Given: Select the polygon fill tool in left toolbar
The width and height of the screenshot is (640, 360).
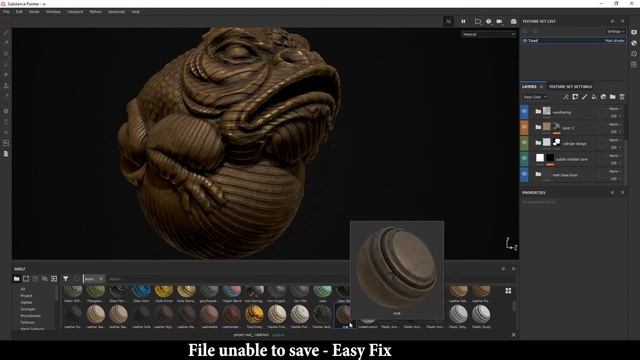Looking at the screenshot, I should pos(6,64).
